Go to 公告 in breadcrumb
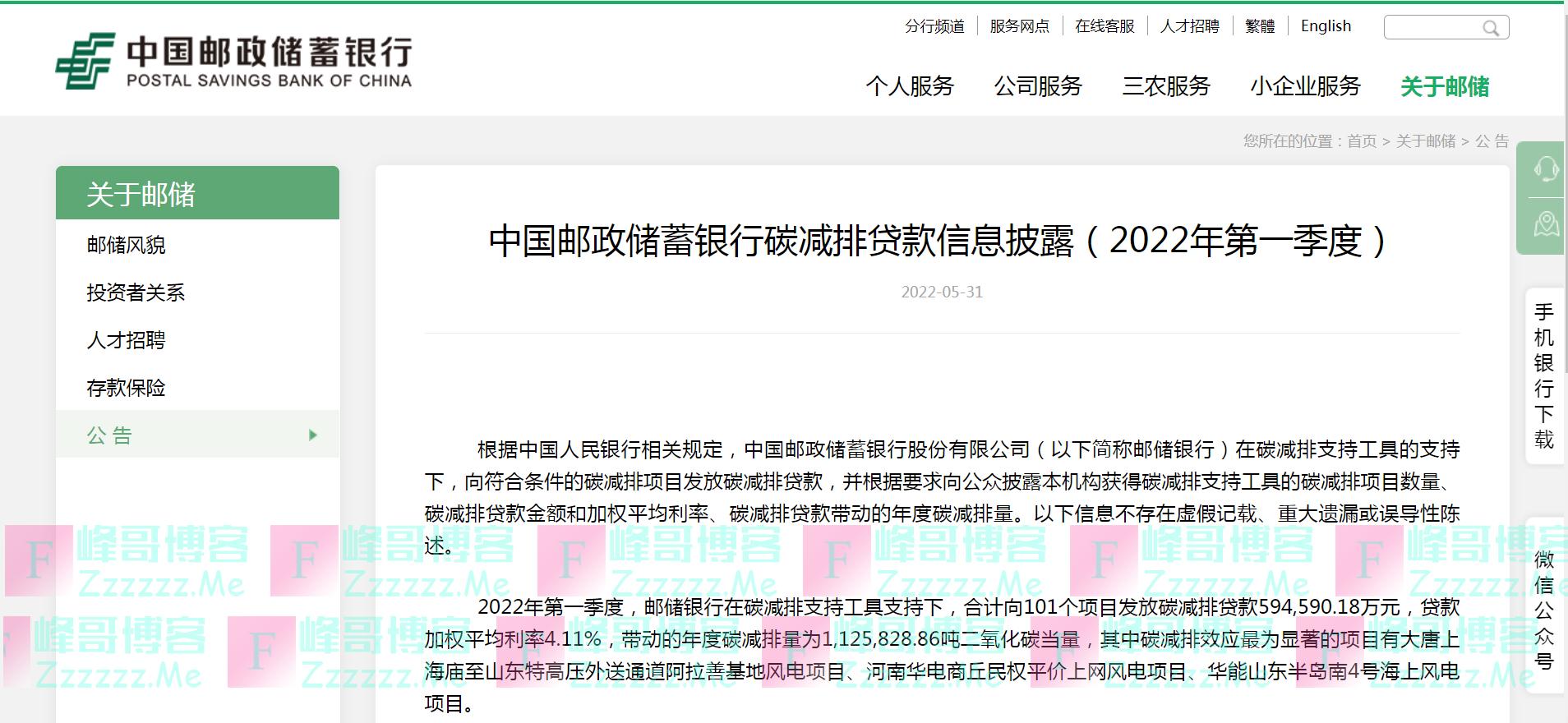The image size is (1568, 723). pos(1492,141)
